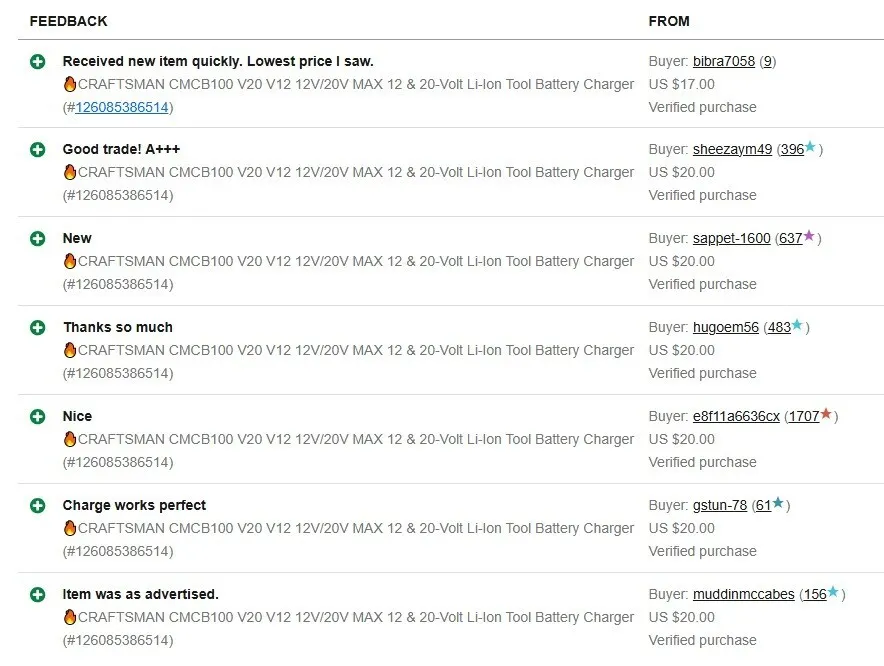View buyer sheezaym49's profile
This screenshot has width=884, height=666.
[732, 150]
